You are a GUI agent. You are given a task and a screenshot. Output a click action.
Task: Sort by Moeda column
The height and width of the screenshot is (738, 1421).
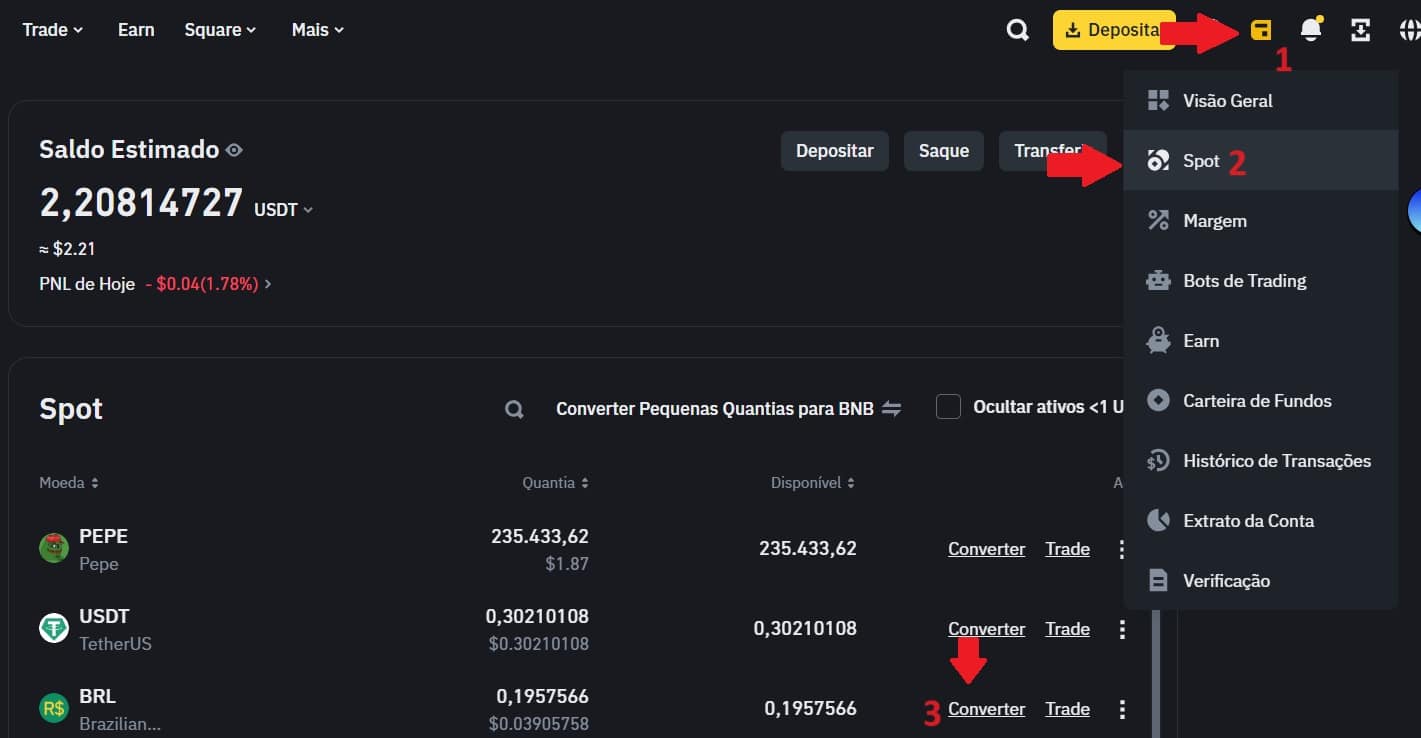[69, 482]
